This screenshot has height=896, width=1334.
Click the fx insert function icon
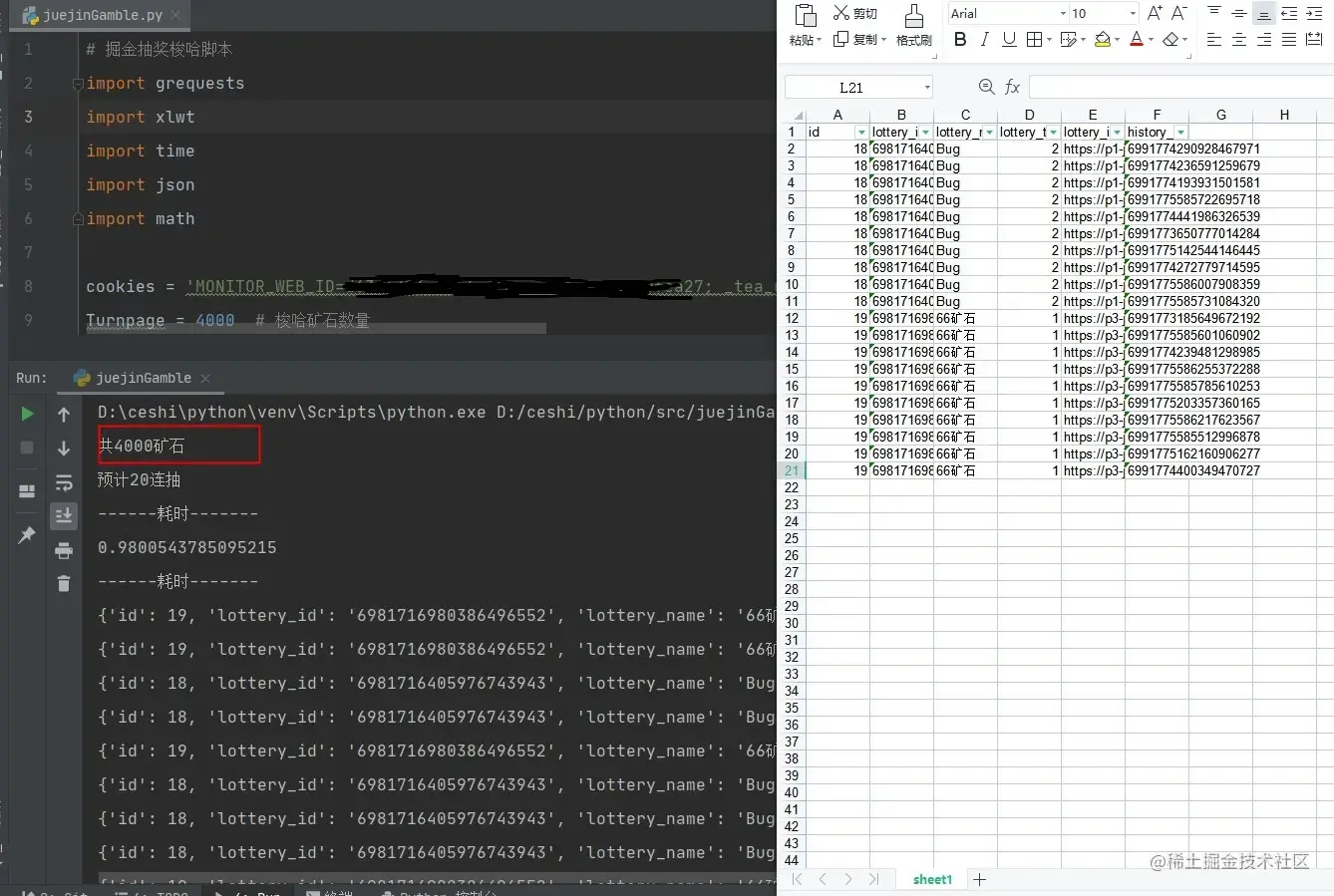click(x=1012, y=87)
